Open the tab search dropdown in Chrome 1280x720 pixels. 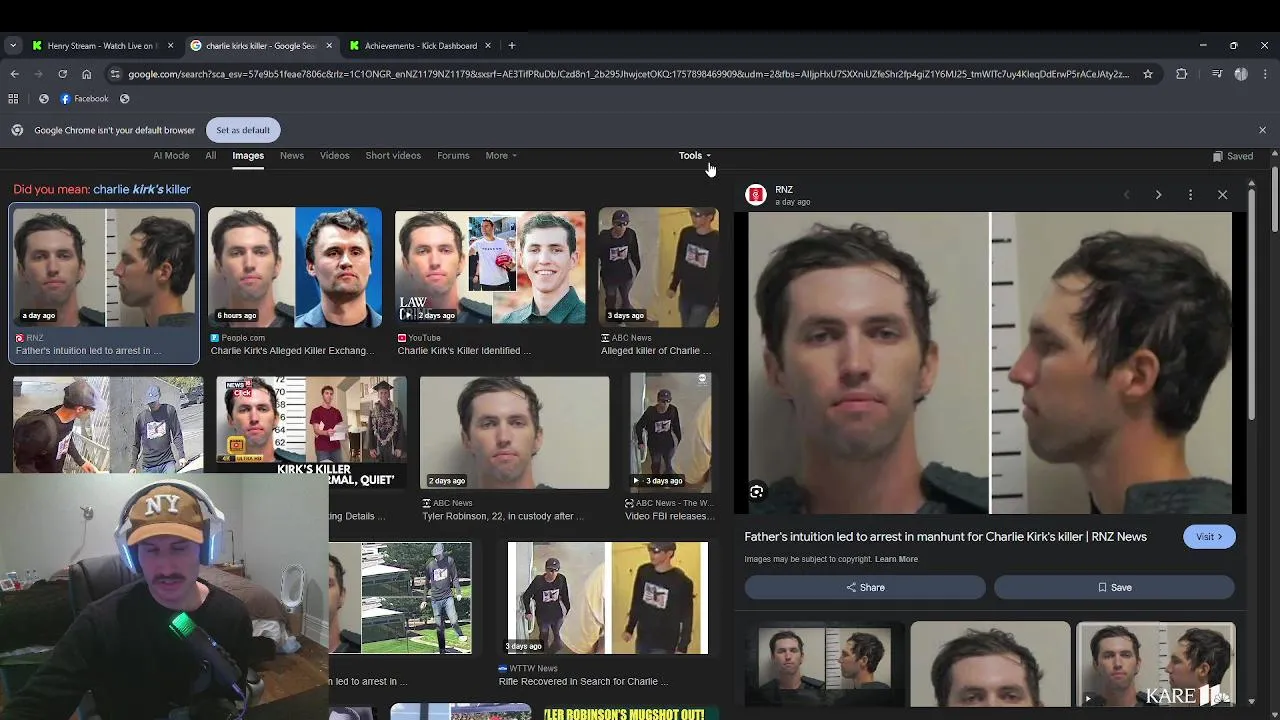click(13, 45)
